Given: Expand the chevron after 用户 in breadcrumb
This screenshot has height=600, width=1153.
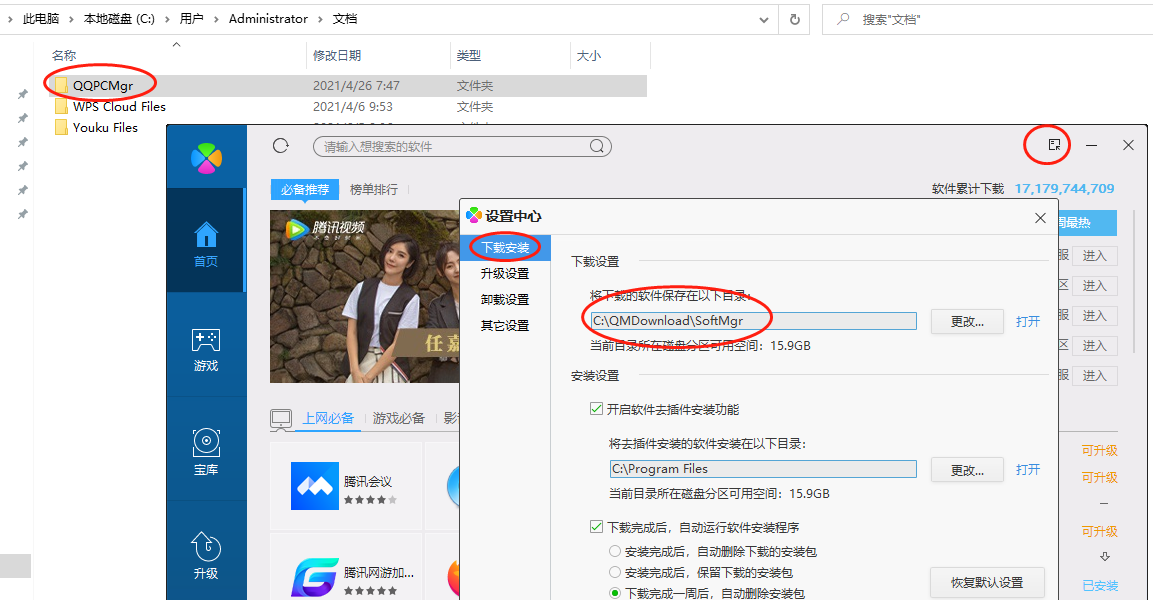Looking at the screenshot, I should 216,19.
